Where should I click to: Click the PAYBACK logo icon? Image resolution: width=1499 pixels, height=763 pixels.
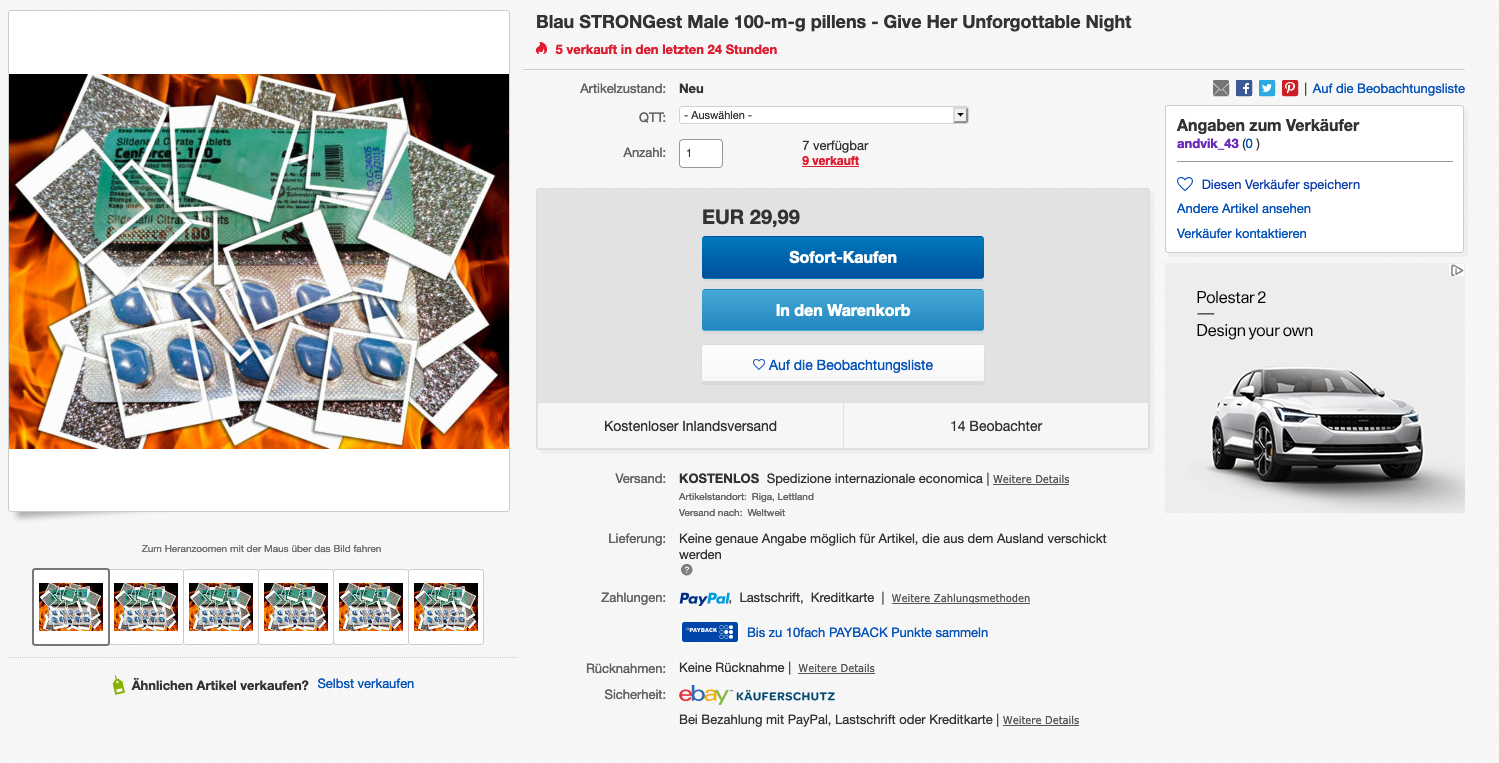pos(709,632)
